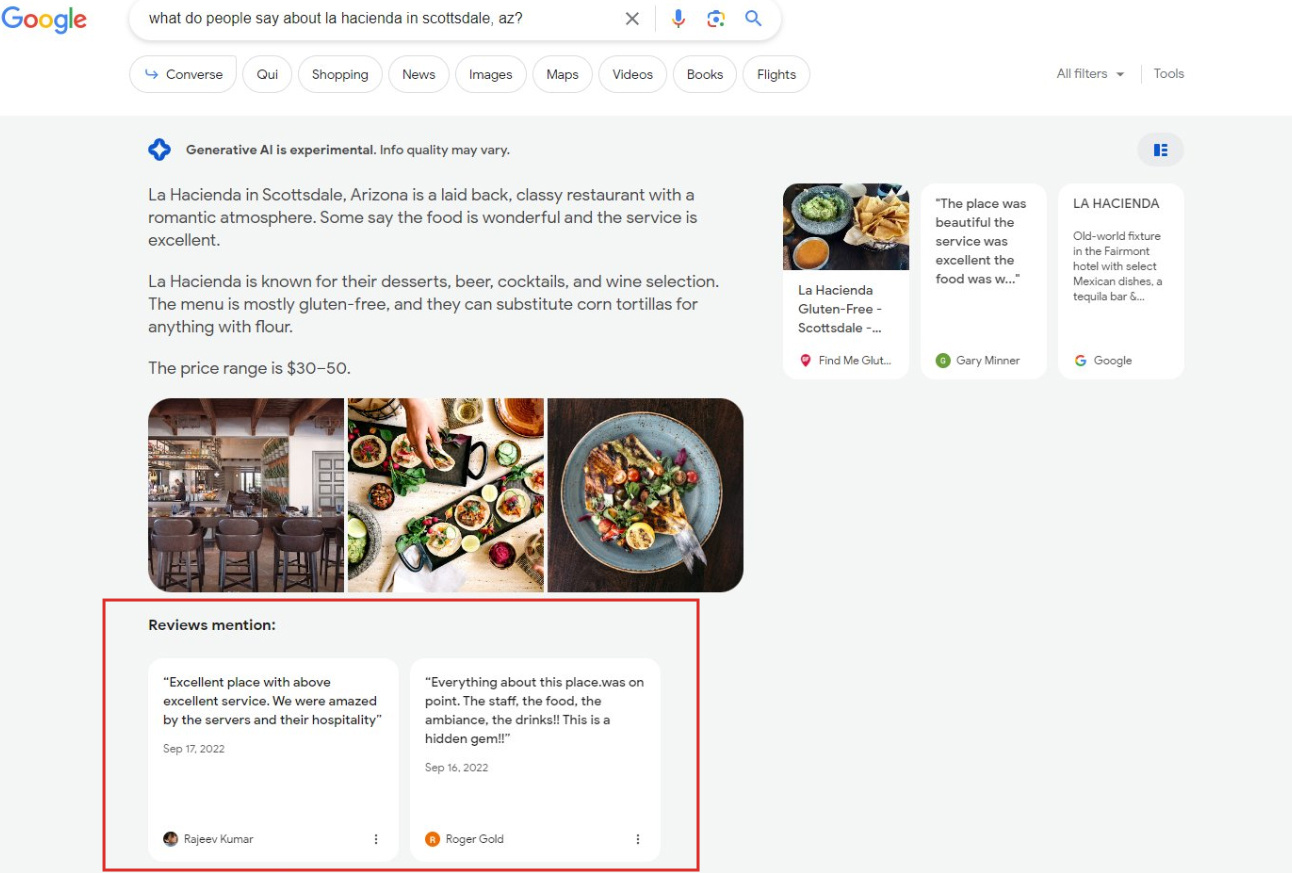The width and height of the screenshot is (1292, 873).
Task: Open options menu for Roger Gold review
Action: [x=638, y=839]
